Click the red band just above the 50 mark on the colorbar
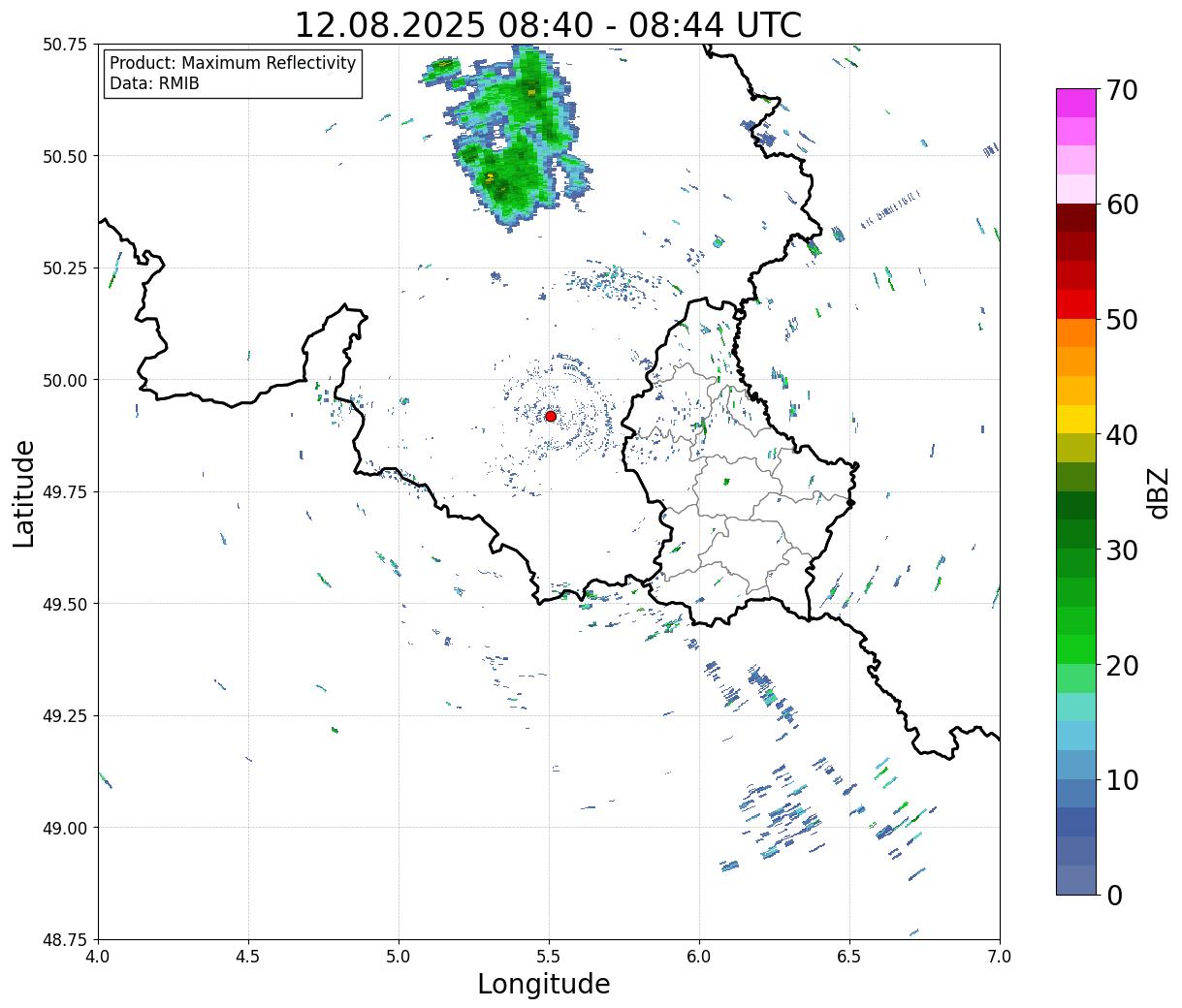Image resolution: width=1182 pixels, height=1008 pixels. tap(1076, 303)
